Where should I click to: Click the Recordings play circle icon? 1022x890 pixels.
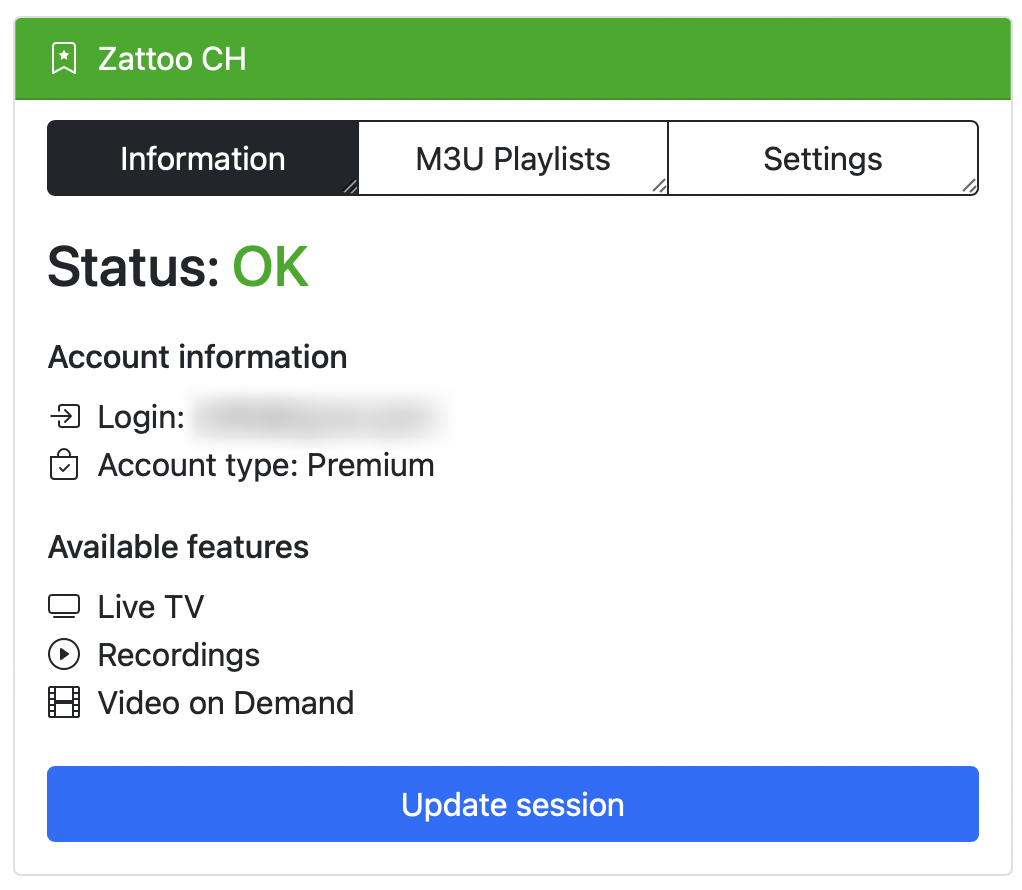point(64,654)
